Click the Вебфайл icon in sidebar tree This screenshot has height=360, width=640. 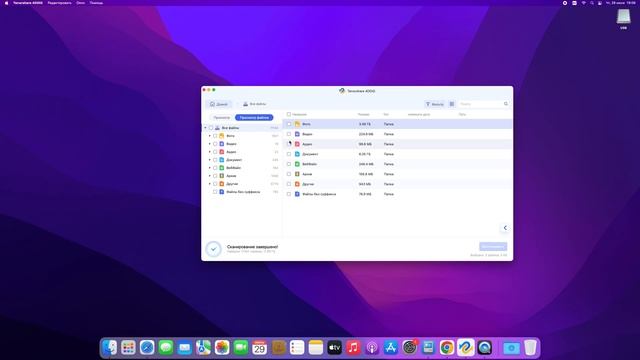pos(222,168)
